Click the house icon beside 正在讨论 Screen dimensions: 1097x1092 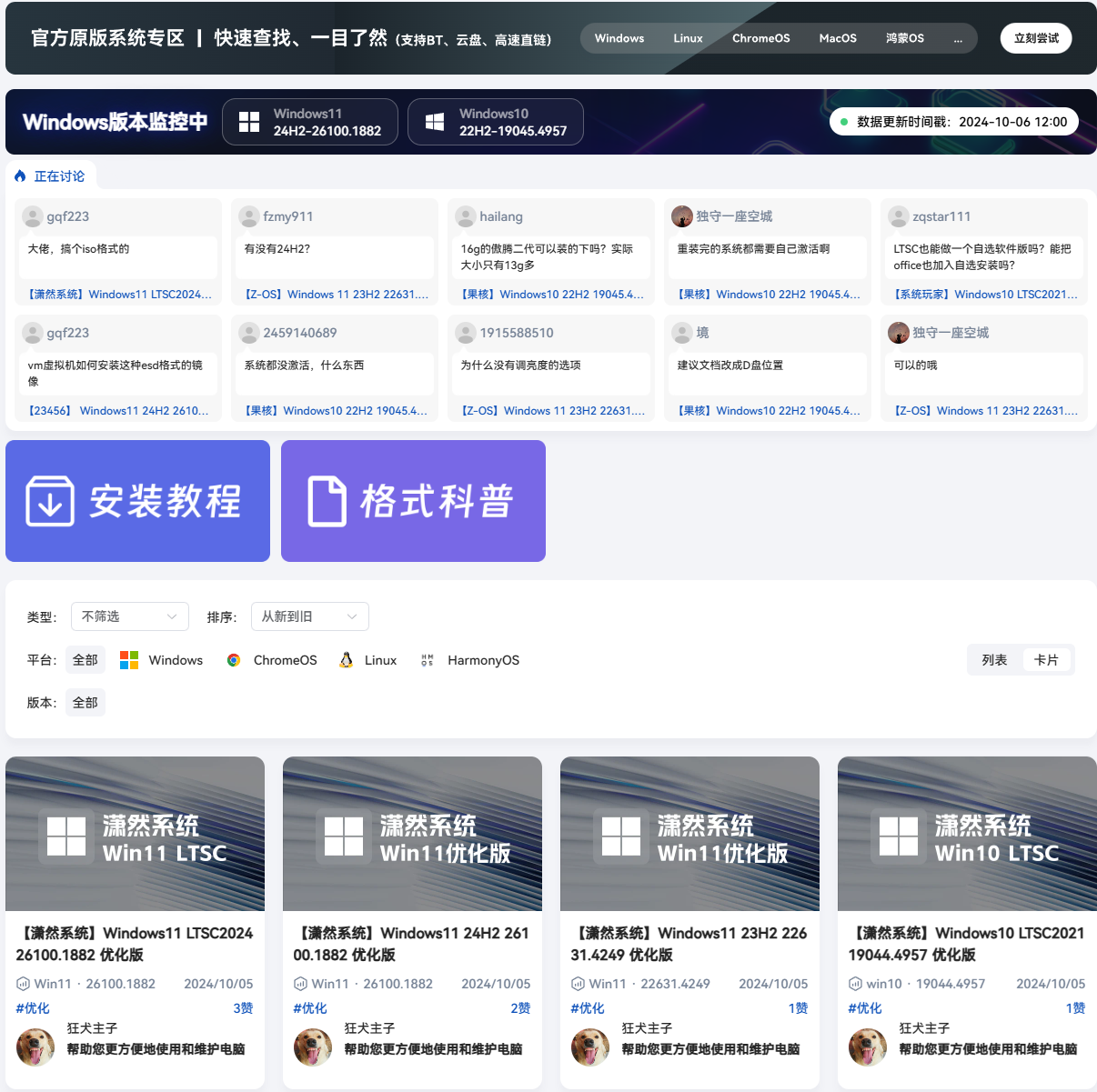[20, 175]
